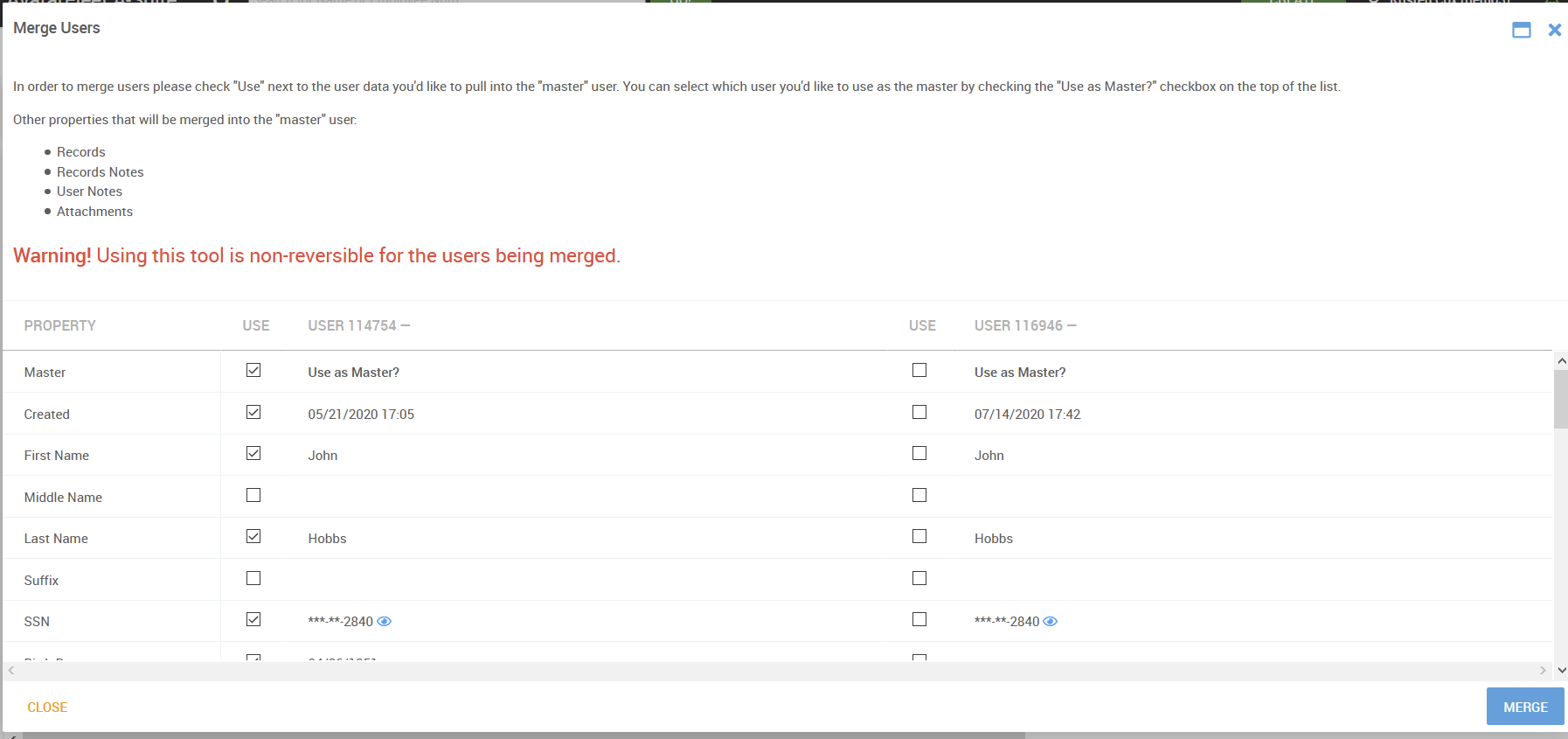Click the red Warning message text
Image resolution: width=1568 pixels, height=739 pixels.
[316, 255]
